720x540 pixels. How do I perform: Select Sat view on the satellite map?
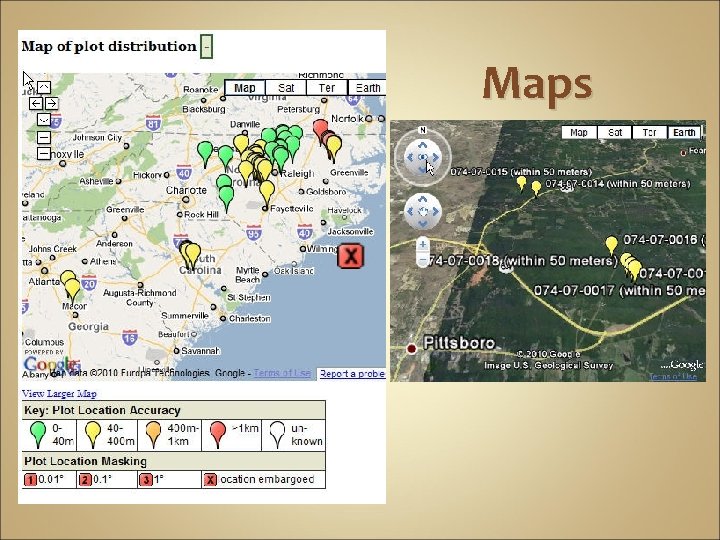click(x=614, y=133)
